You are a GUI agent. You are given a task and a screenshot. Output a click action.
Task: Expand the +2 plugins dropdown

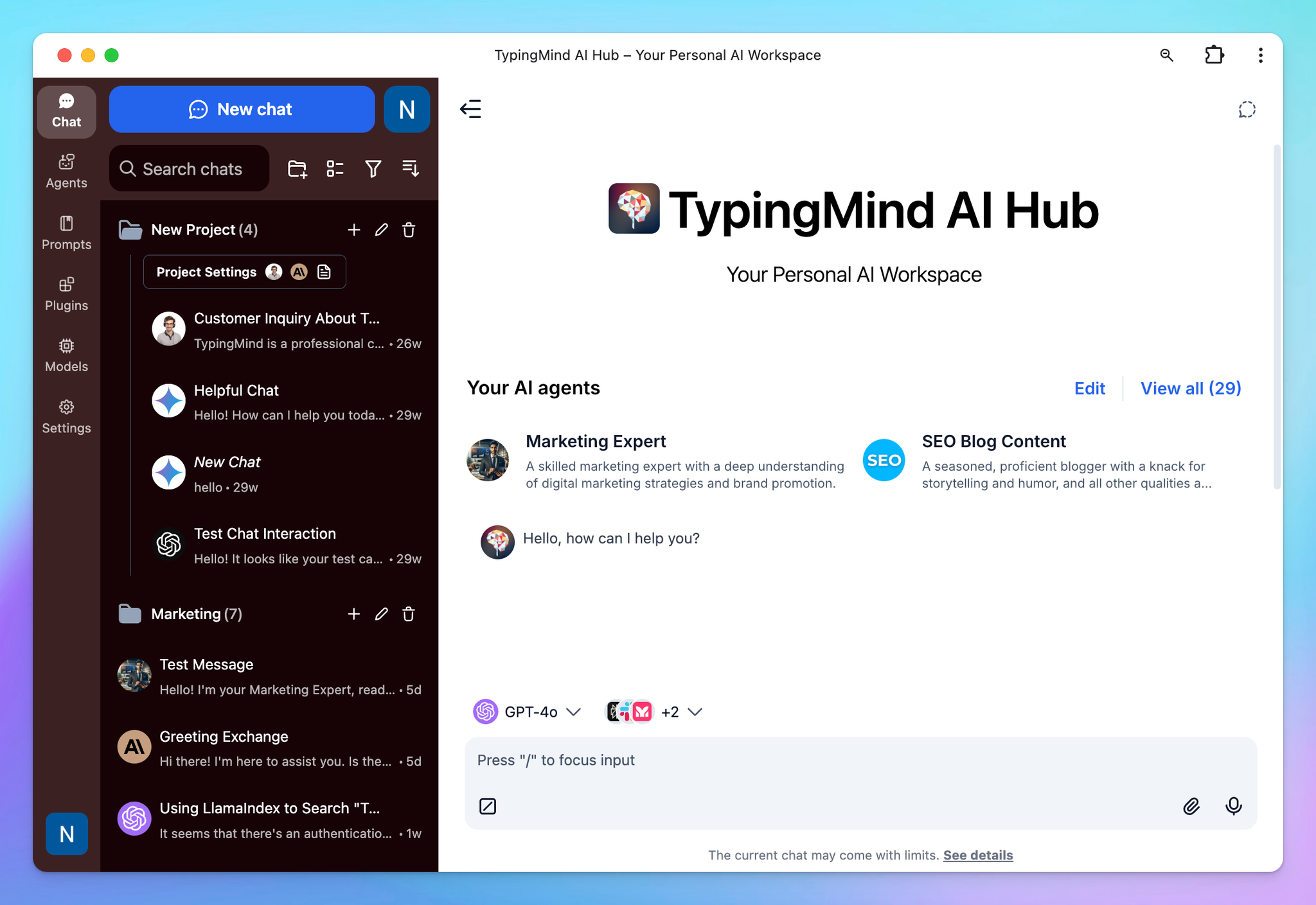[x=680, y=712]
